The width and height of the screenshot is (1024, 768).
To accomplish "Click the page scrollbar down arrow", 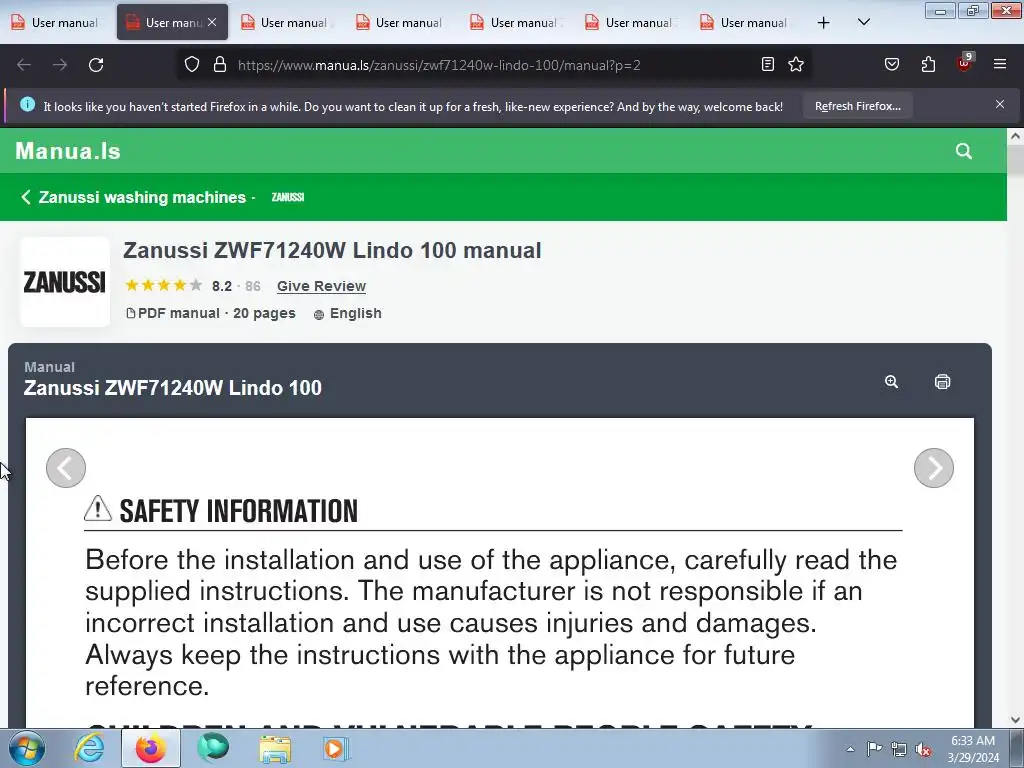I will pos(1015,720).
